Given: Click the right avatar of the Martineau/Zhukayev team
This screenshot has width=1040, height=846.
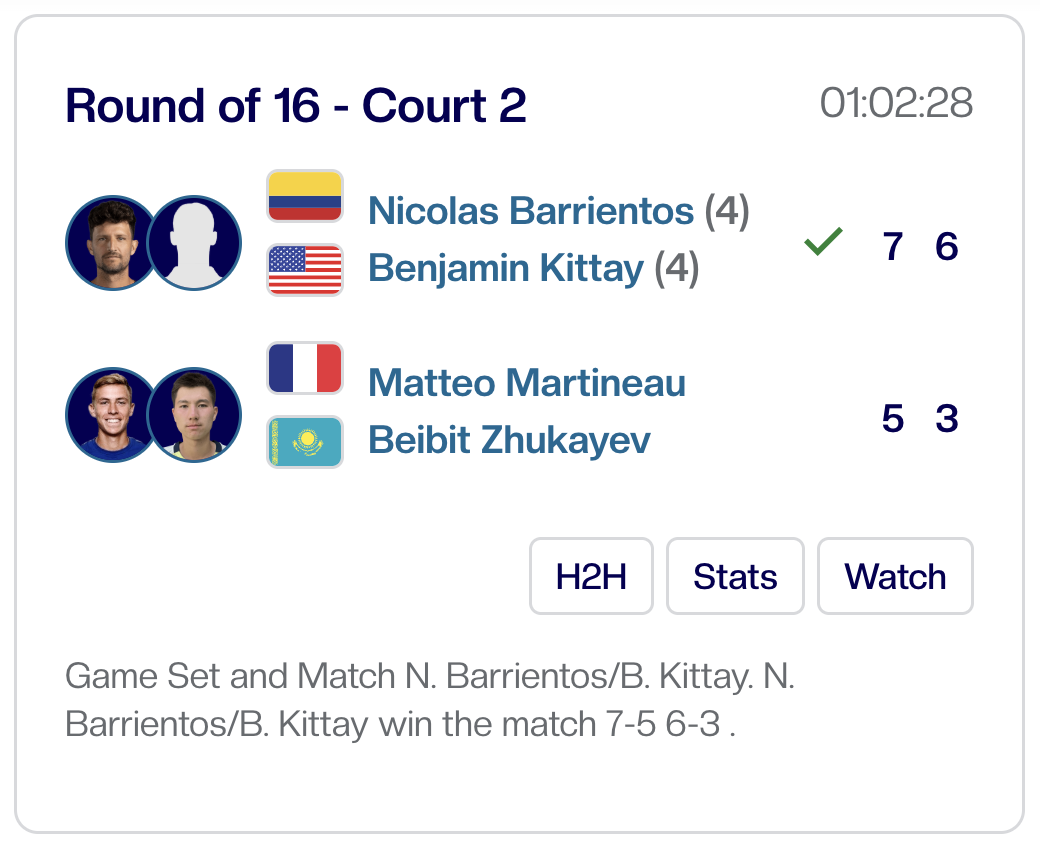Looking at the screenshot, I should pos(194,415).
